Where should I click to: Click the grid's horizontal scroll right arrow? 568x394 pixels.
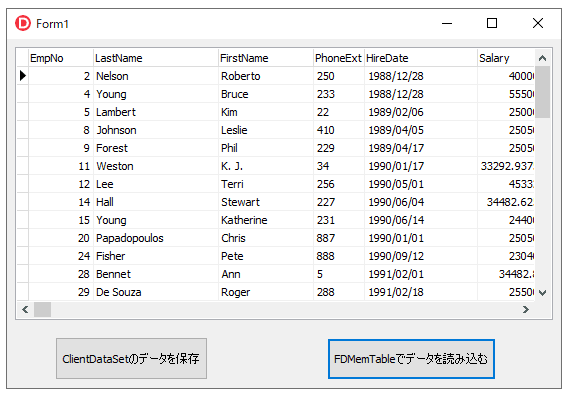(526, 310)
